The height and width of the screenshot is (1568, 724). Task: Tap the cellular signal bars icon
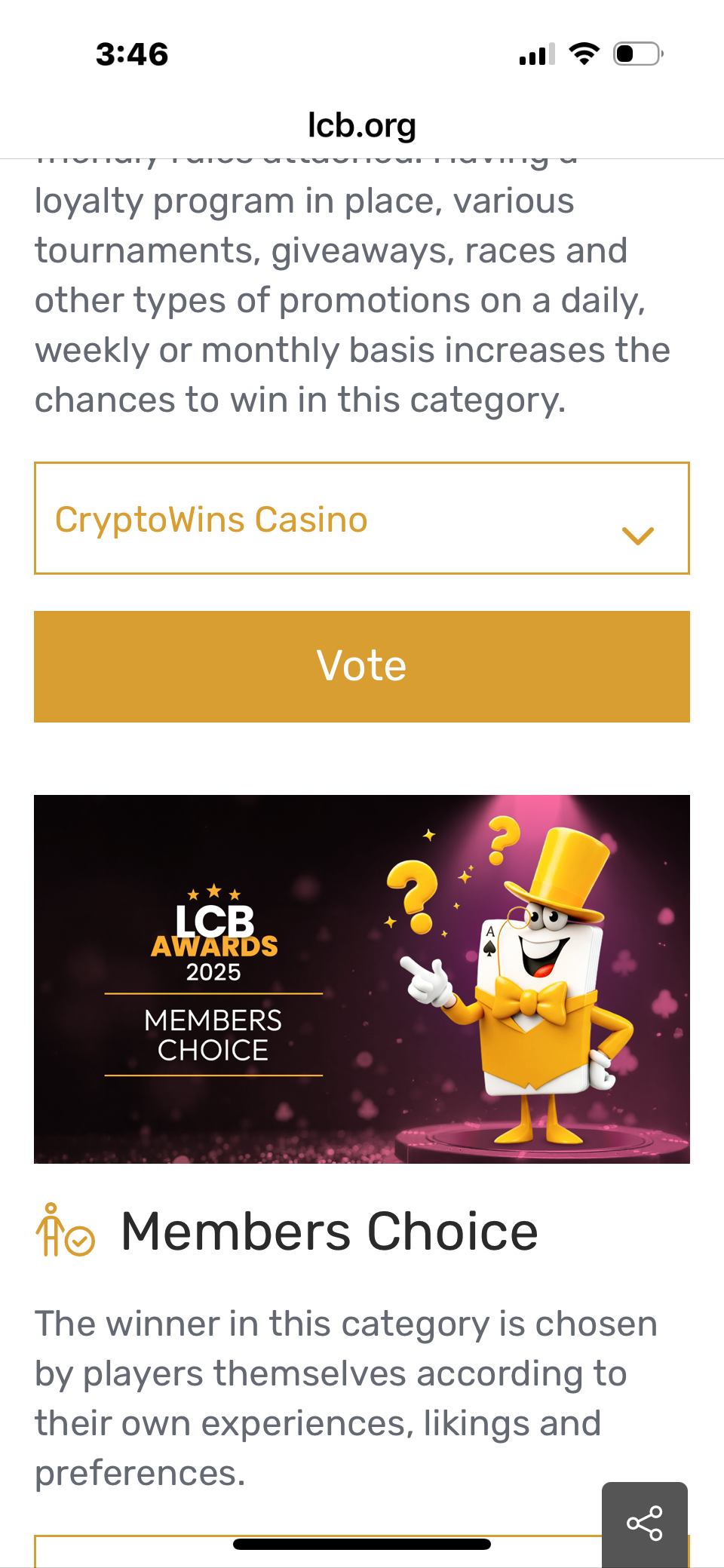pos(536,54)
